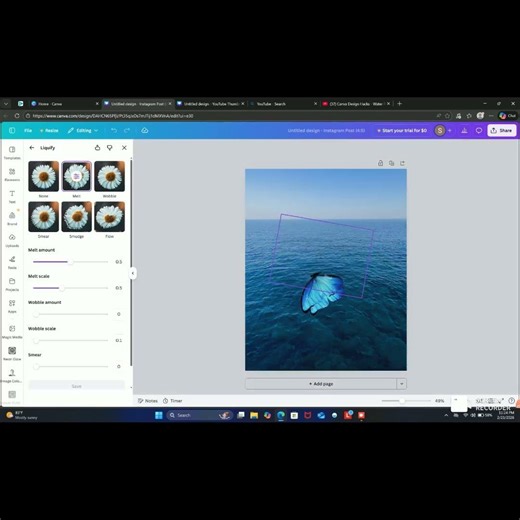Open the browser tab list chevron
The height and width of the screenshot is (520, 520).
coord(6,104)
